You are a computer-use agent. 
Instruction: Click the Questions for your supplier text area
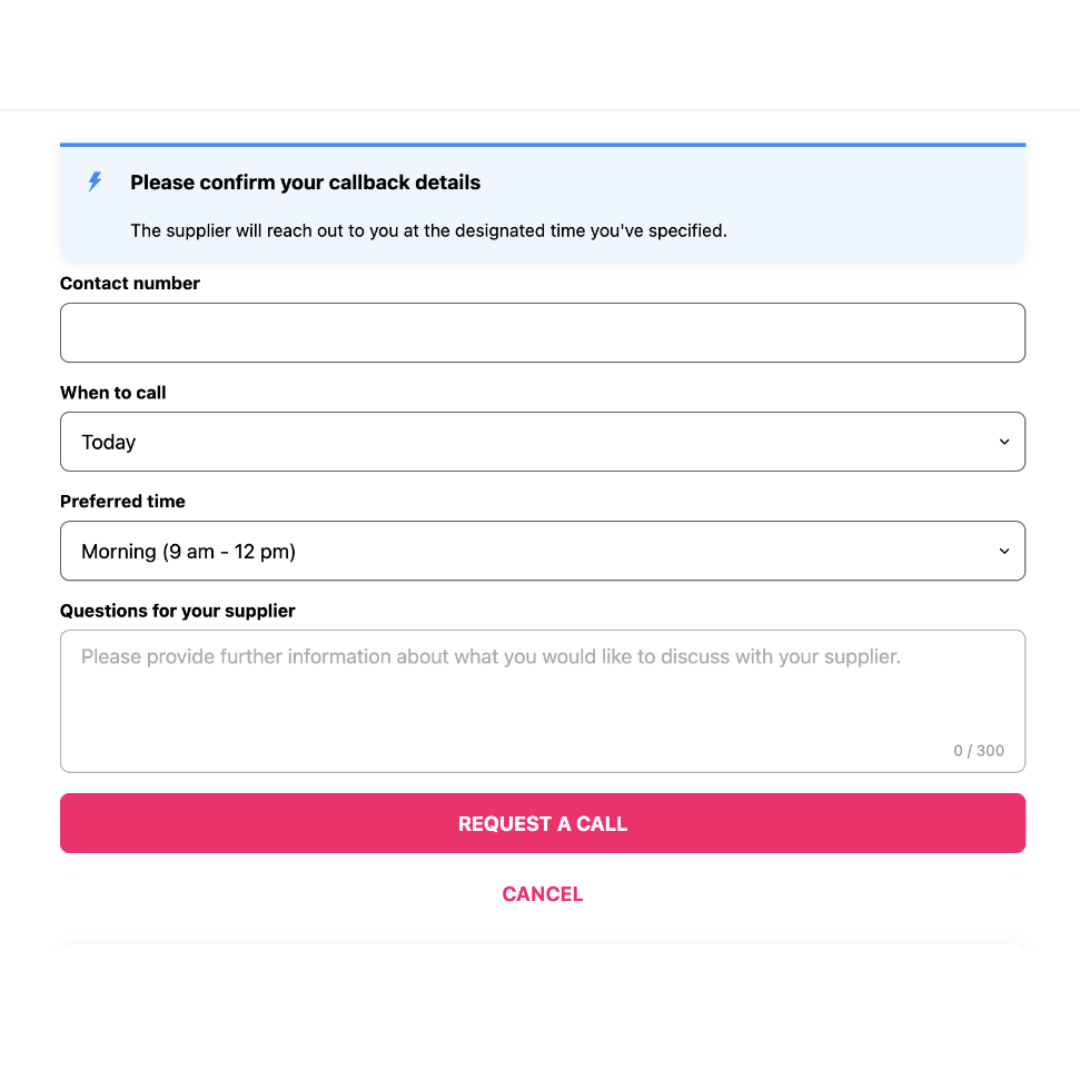click(542, 700)
